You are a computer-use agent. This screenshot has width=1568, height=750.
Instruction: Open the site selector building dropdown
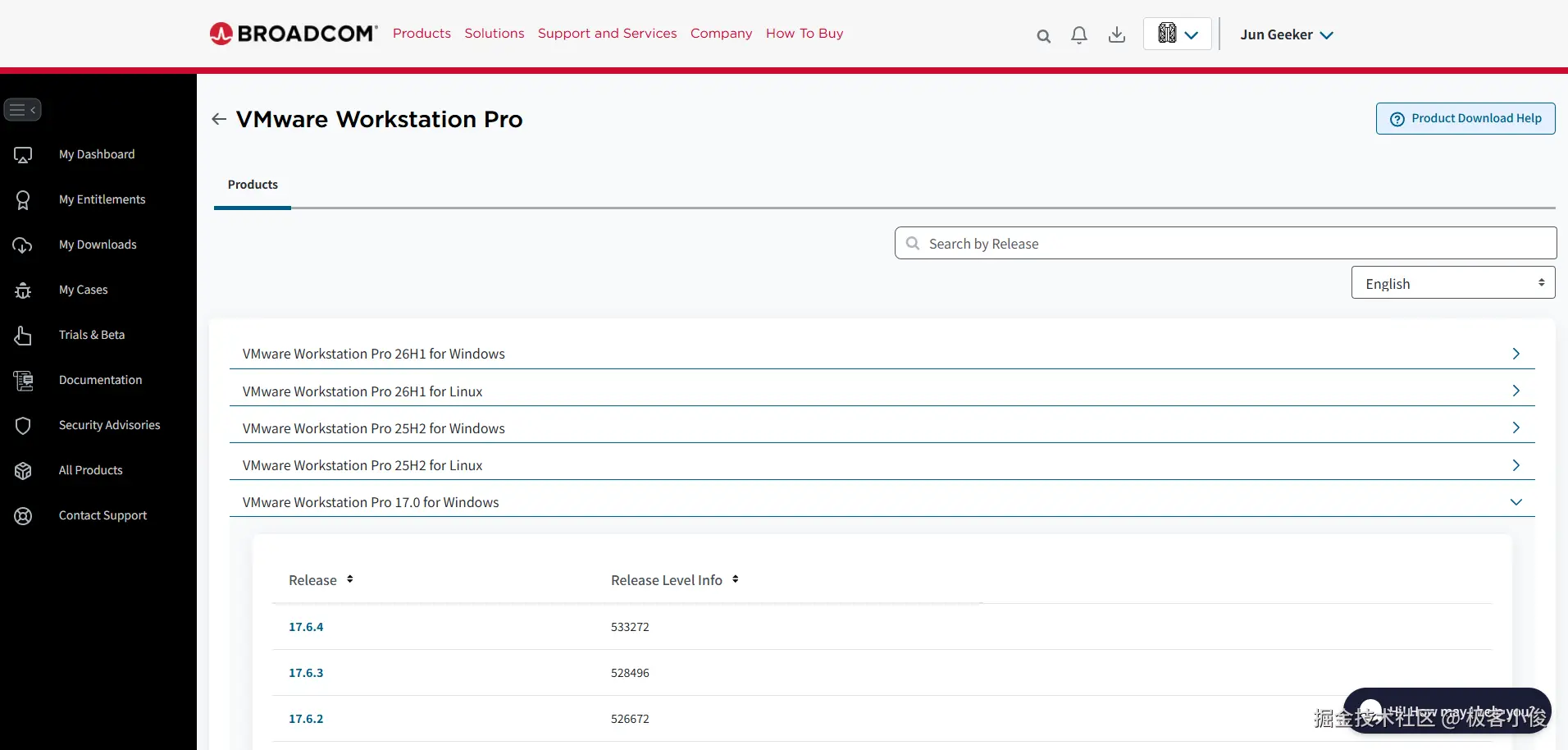tap(1178, 34)
